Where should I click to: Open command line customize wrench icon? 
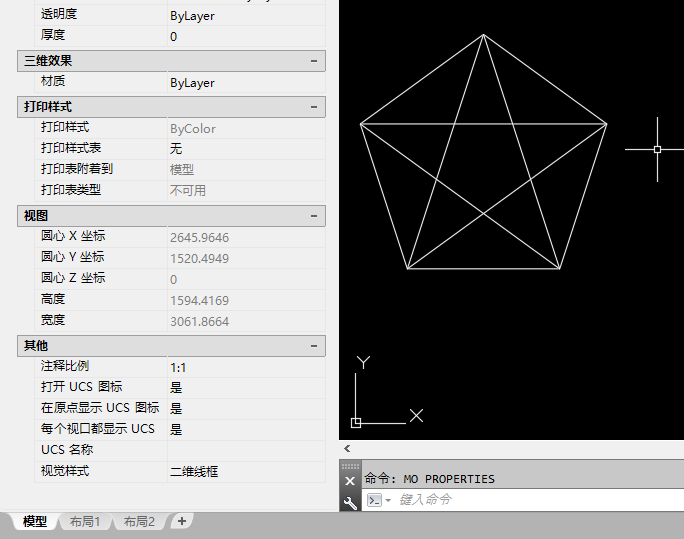350,503
